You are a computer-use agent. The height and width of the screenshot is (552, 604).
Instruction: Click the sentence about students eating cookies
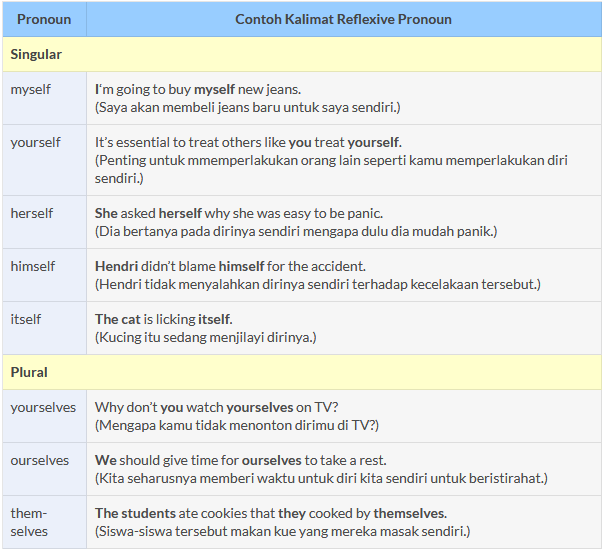tap(271, 513)
